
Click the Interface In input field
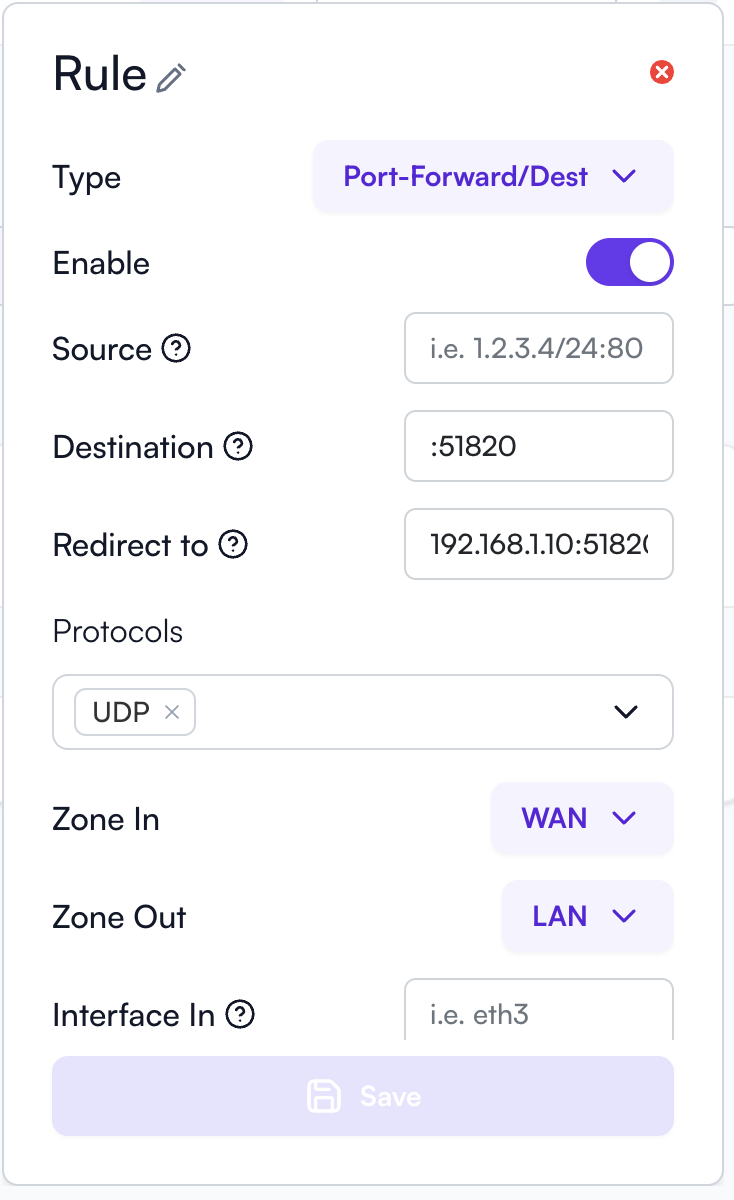(538, 1012)
